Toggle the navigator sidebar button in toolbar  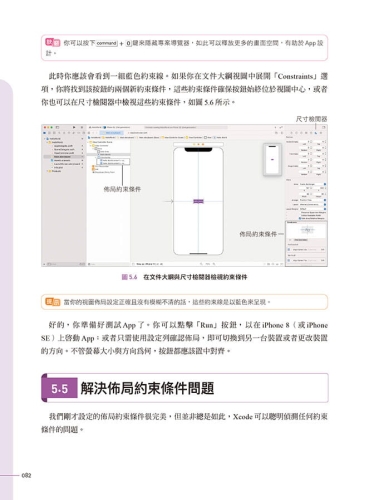(x=57, y=127)
